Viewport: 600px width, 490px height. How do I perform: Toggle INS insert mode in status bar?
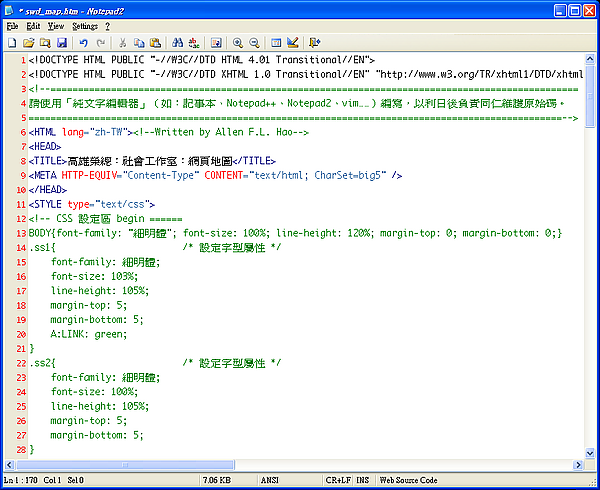point(361,480)
